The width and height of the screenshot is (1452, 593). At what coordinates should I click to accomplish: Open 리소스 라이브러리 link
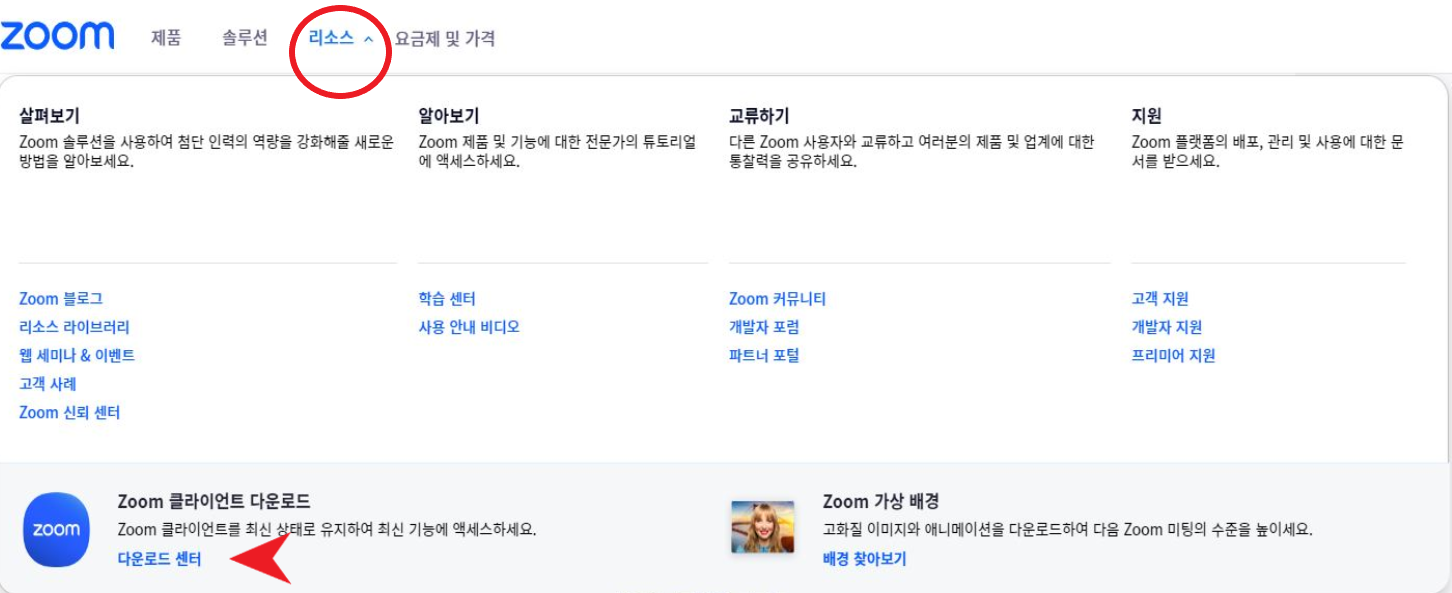click(74, 327)
